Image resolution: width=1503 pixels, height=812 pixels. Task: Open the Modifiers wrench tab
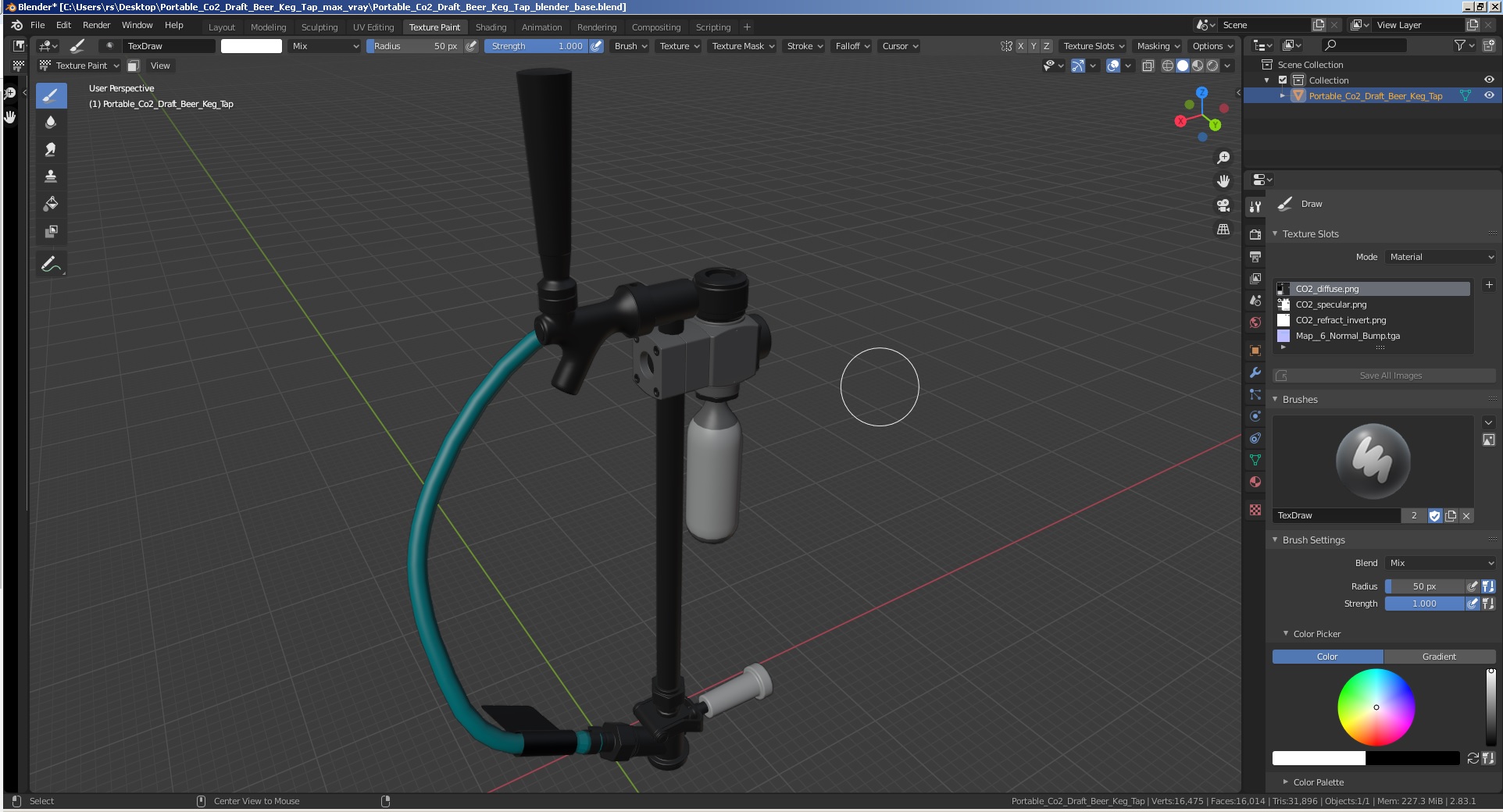pos(1255,372)
